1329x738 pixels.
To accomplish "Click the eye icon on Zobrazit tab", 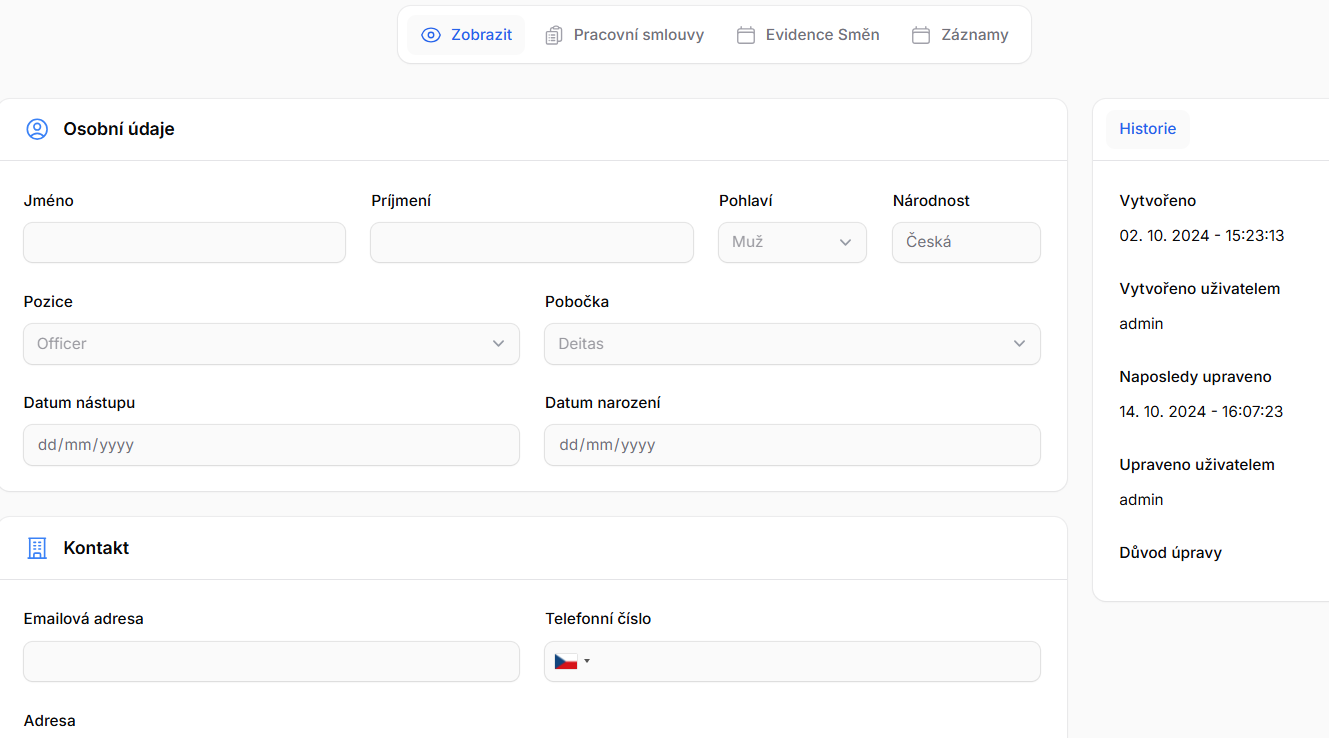I will pos(431,35).
